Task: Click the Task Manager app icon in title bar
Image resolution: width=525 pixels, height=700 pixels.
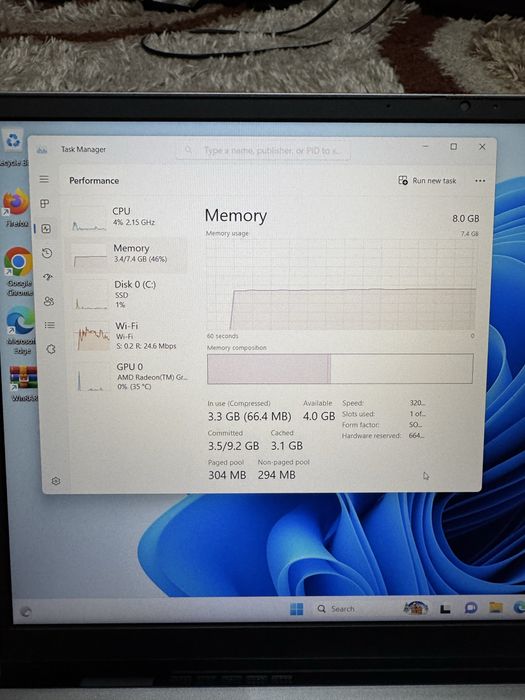Action: click(42, 150)
